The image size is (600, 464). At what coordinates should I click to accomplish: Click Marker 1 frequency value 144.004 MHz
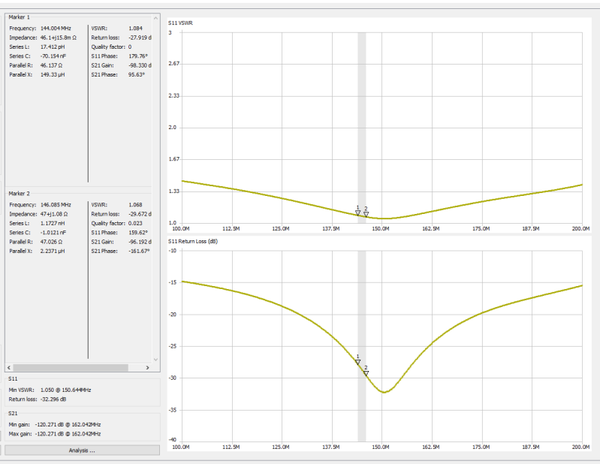pos(56,28)
